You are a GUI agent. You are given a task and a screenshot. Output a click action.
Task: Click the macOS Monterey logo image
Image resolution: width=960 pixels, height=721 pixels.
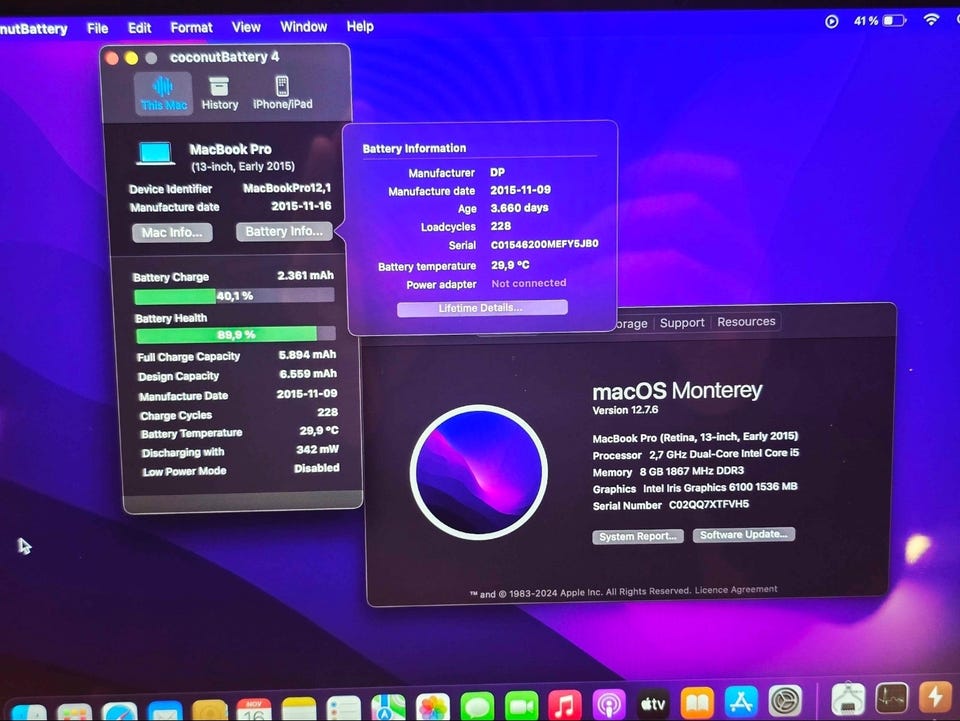pos(478,472)
